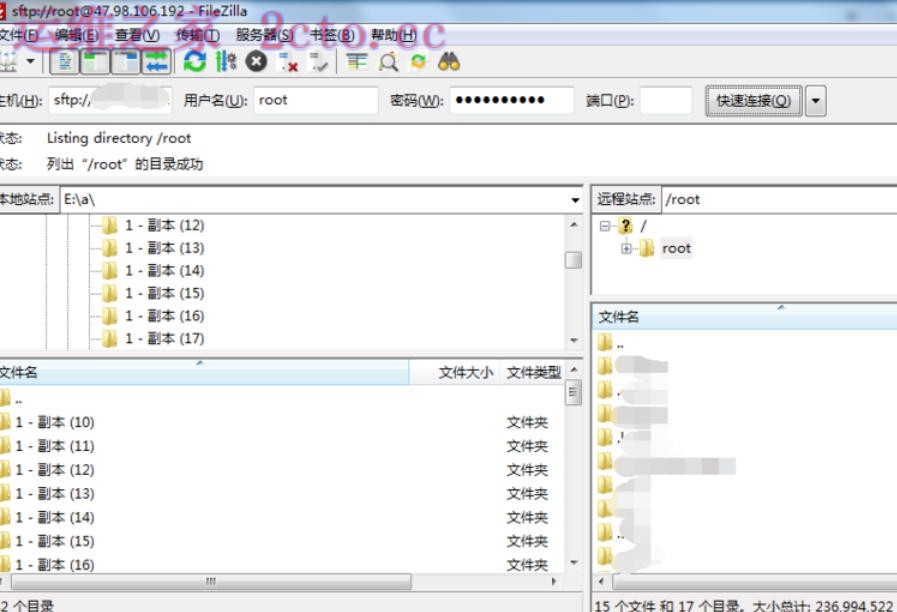
Task: Expand the remote root folder node
Action: point(626,249)
